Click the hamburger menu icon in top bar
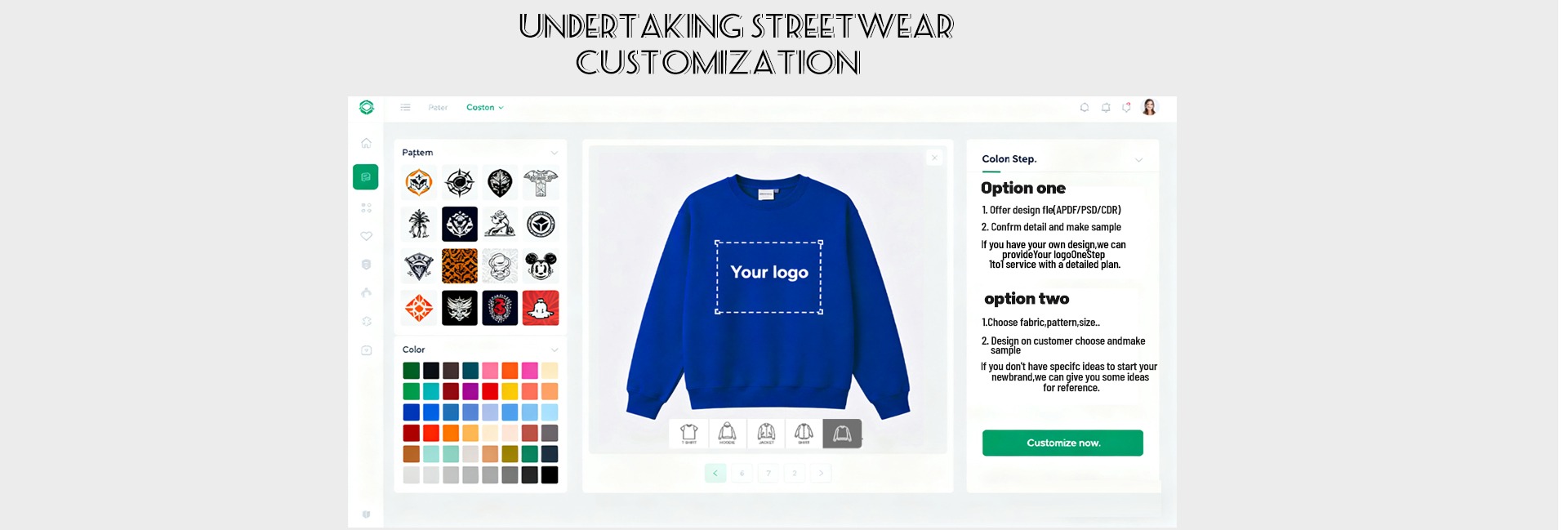Screen dimensions: 1568x530 click(x=405, y=107)
